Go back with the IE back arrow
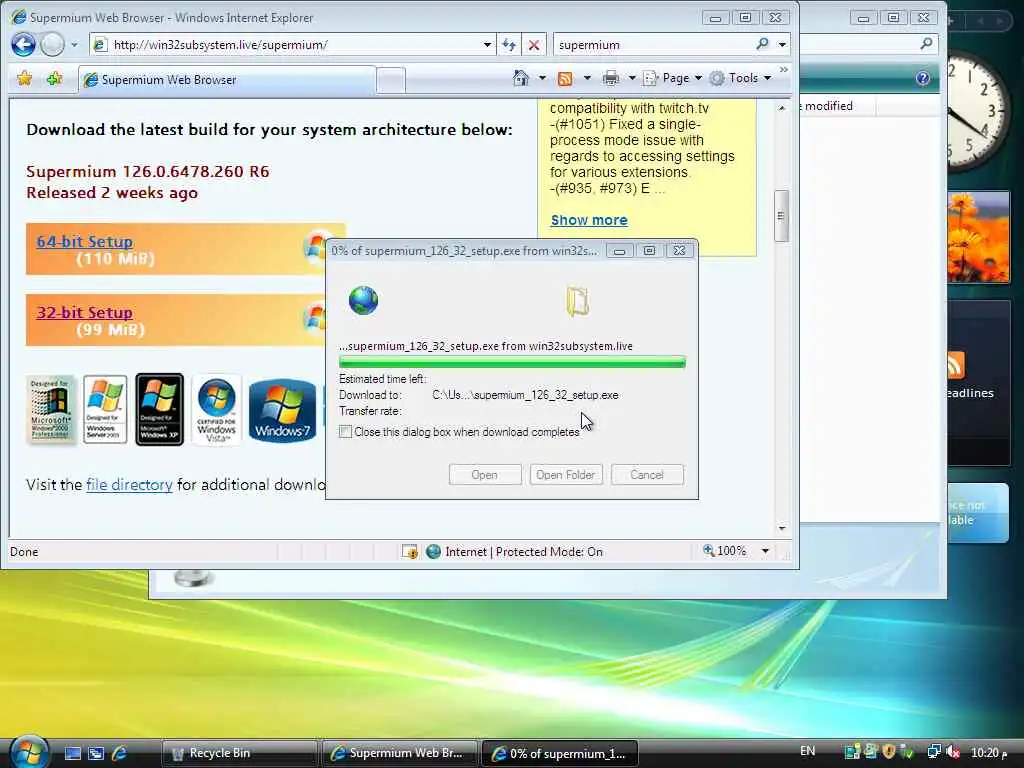Screen dimensions: 1024x768 point(24,44)
